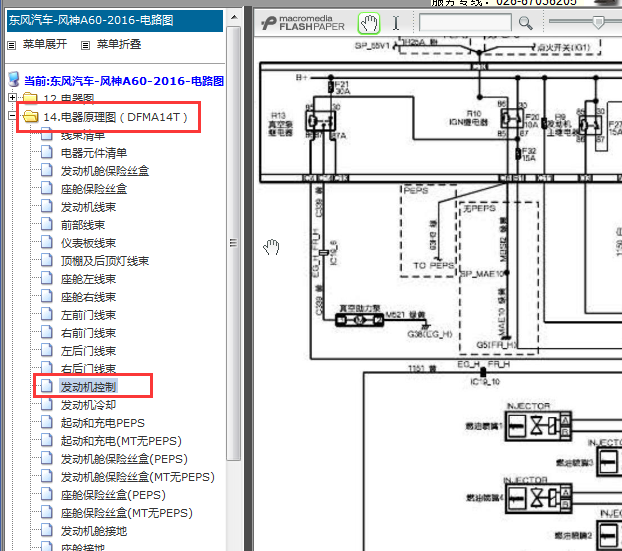Viewport: 622px width, 551px height.
Task: Click the FlashPaper search magnifier icon
Action: tap(525, 23)
